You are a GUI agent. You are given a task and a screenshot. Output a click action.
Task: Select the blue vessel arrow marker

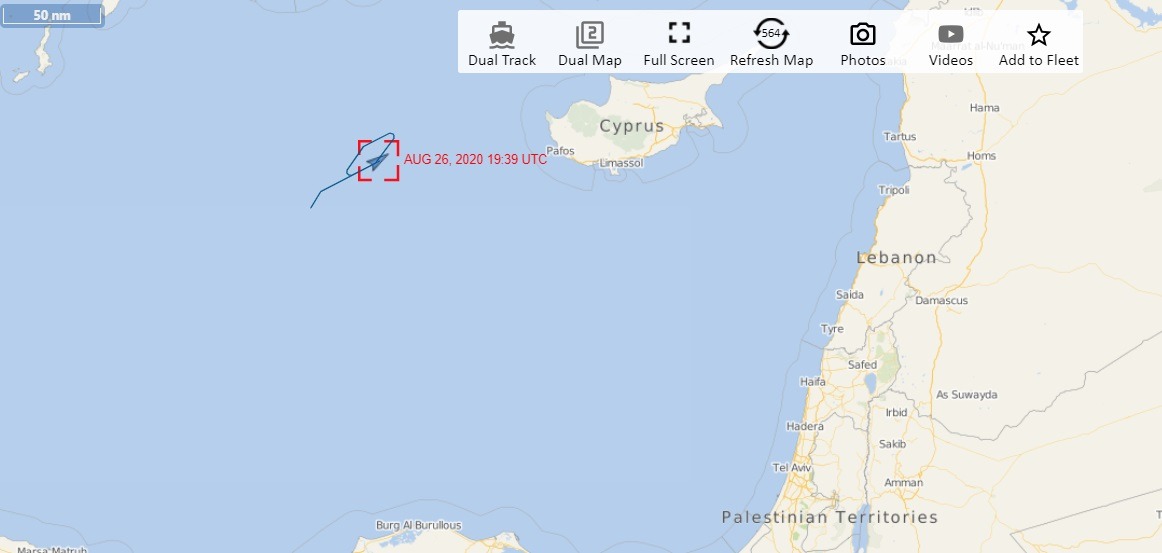[x=378, y=161]
